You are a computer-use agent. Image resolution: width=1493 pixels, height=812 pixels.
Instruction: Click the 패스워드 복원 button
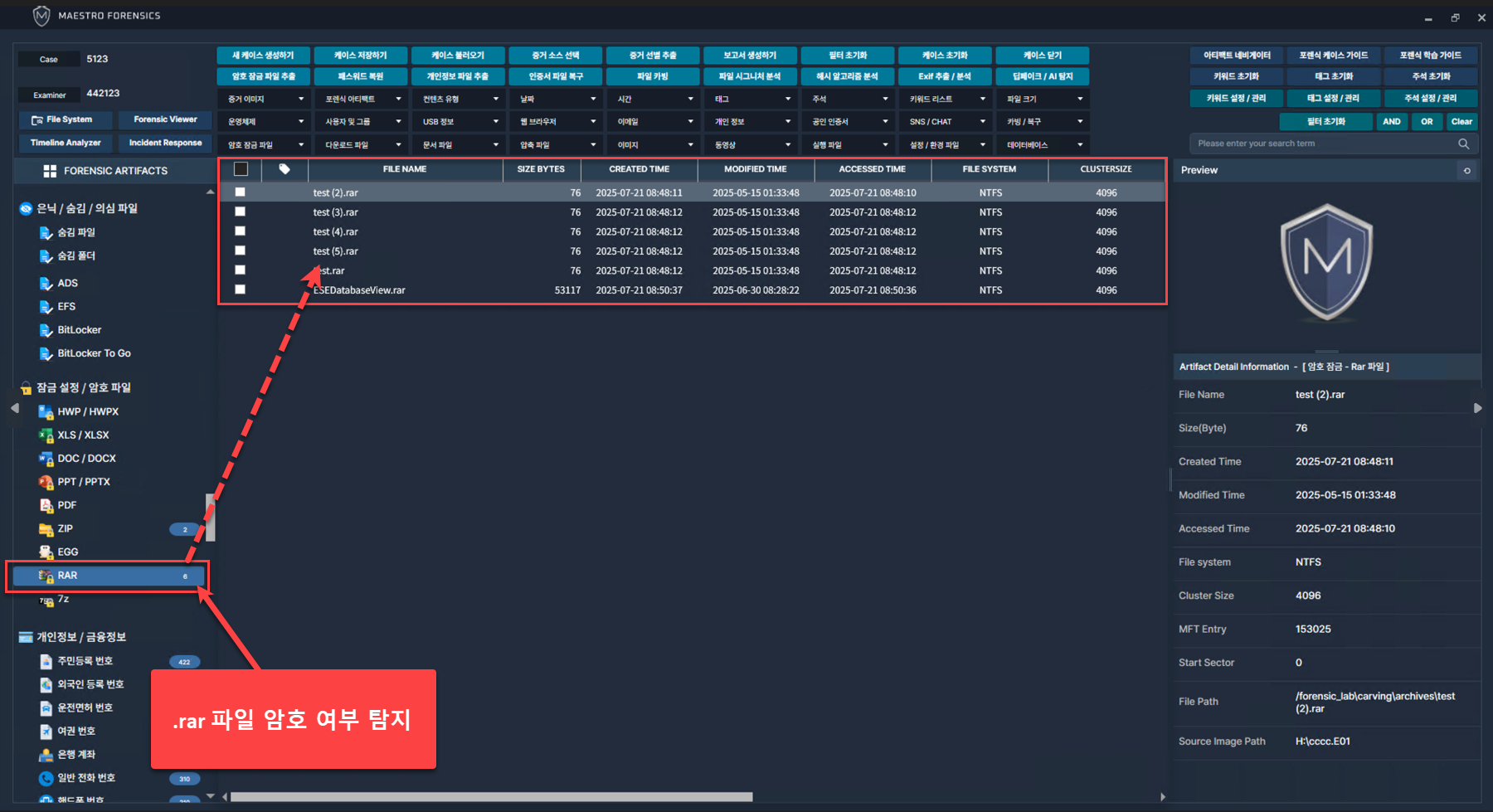pos(361,76)
